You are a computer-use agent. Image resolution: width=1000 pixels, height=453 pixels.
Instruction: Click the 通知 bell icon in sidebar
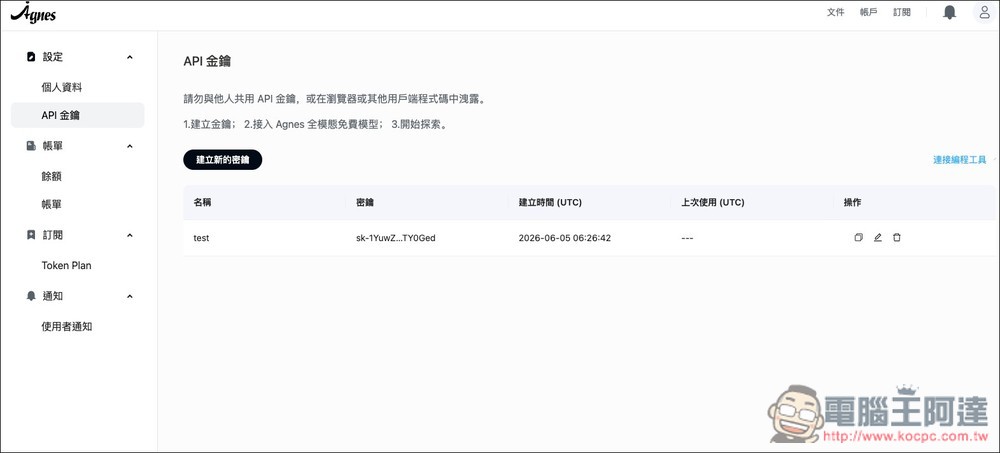point(31,296)
